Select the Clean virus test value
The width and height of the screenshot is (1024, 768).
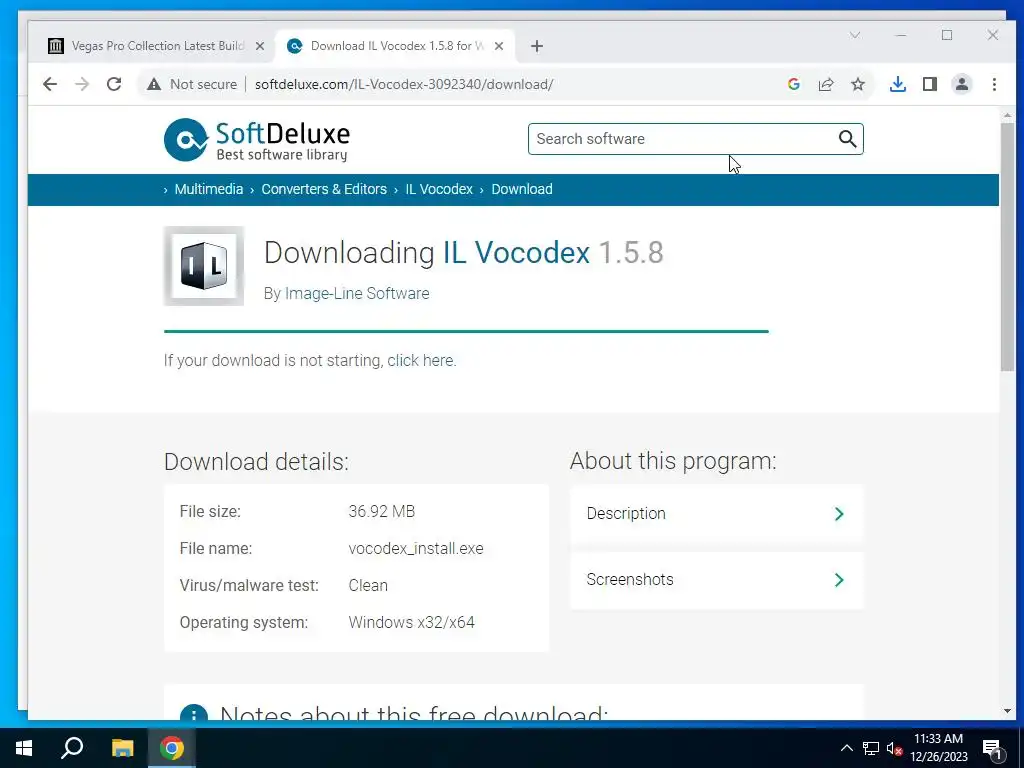[368, 586]
